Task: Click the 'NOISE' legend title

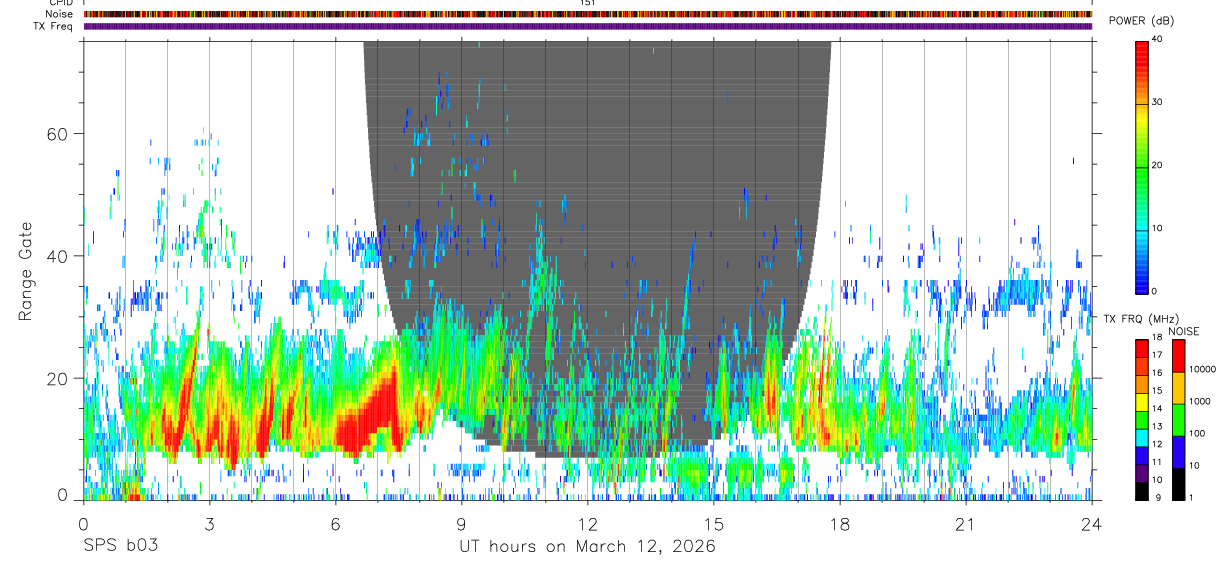Action: click(1183, 331)
